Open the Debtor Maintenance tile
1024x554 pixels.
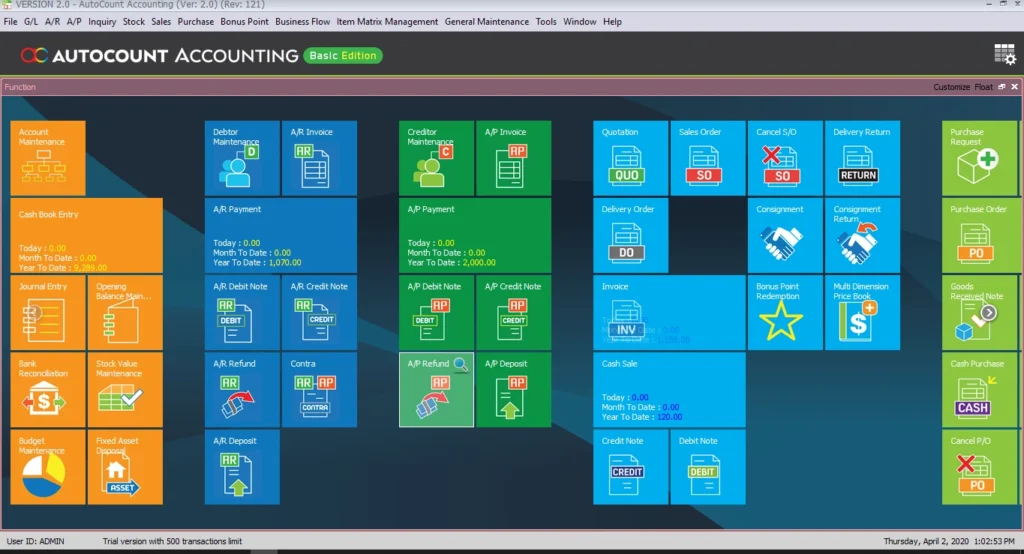tap(242, 158)
